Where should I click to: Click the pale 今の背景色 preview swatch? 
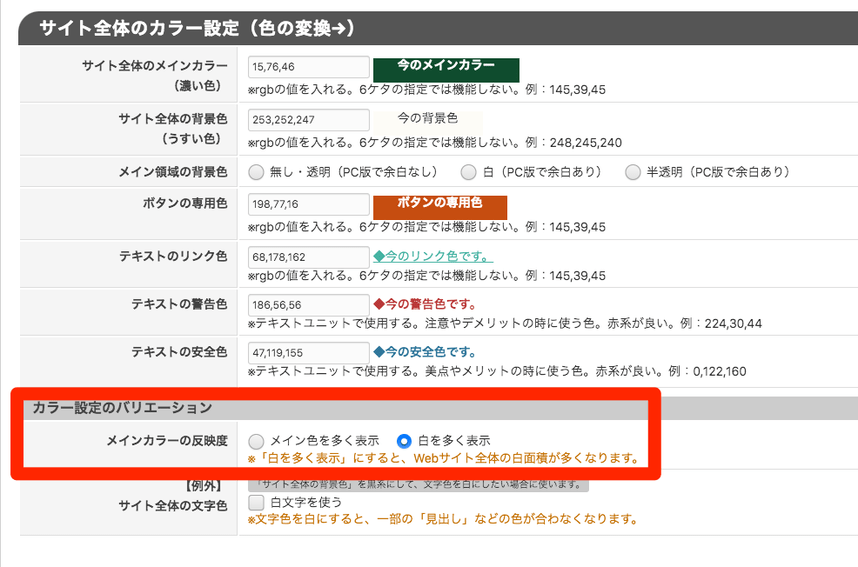pos(427,119)
